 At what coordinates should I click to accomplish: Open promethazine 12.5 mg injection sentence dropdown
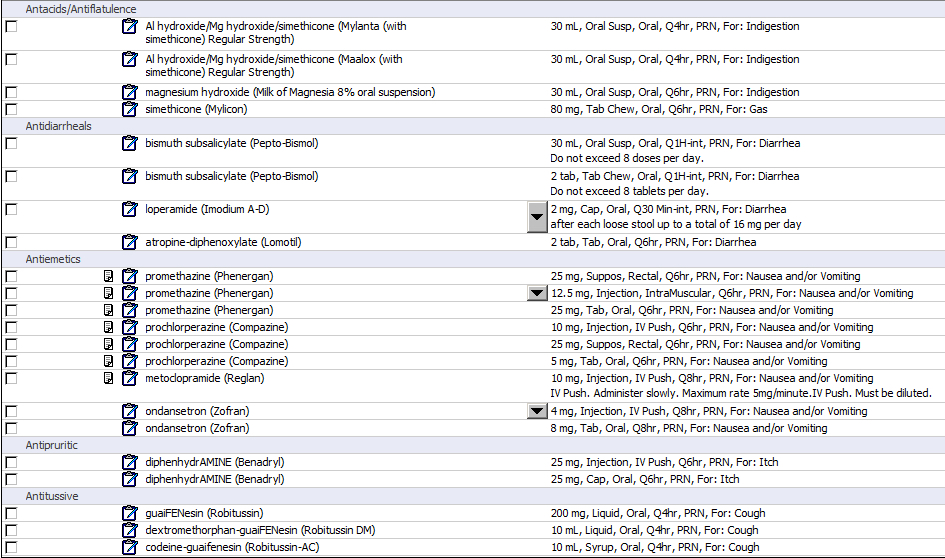[537, 293]
